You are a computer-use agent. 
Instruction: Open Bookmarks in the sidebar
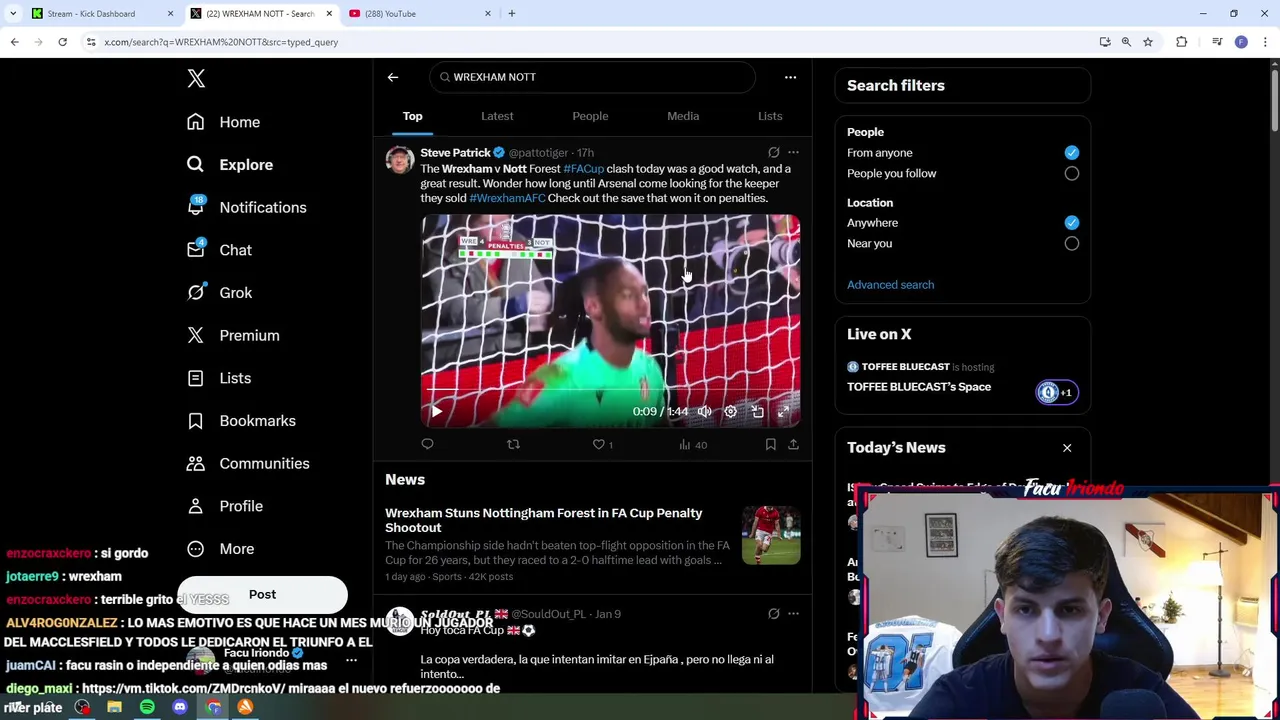pyautogui.click(x=242, y=421)
